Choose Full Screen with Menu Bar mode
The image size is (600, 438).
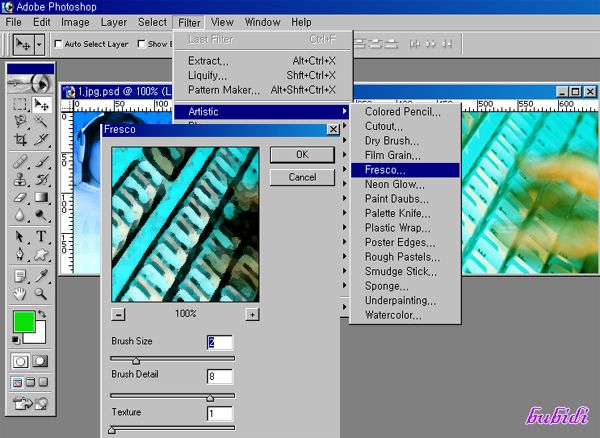31,382
